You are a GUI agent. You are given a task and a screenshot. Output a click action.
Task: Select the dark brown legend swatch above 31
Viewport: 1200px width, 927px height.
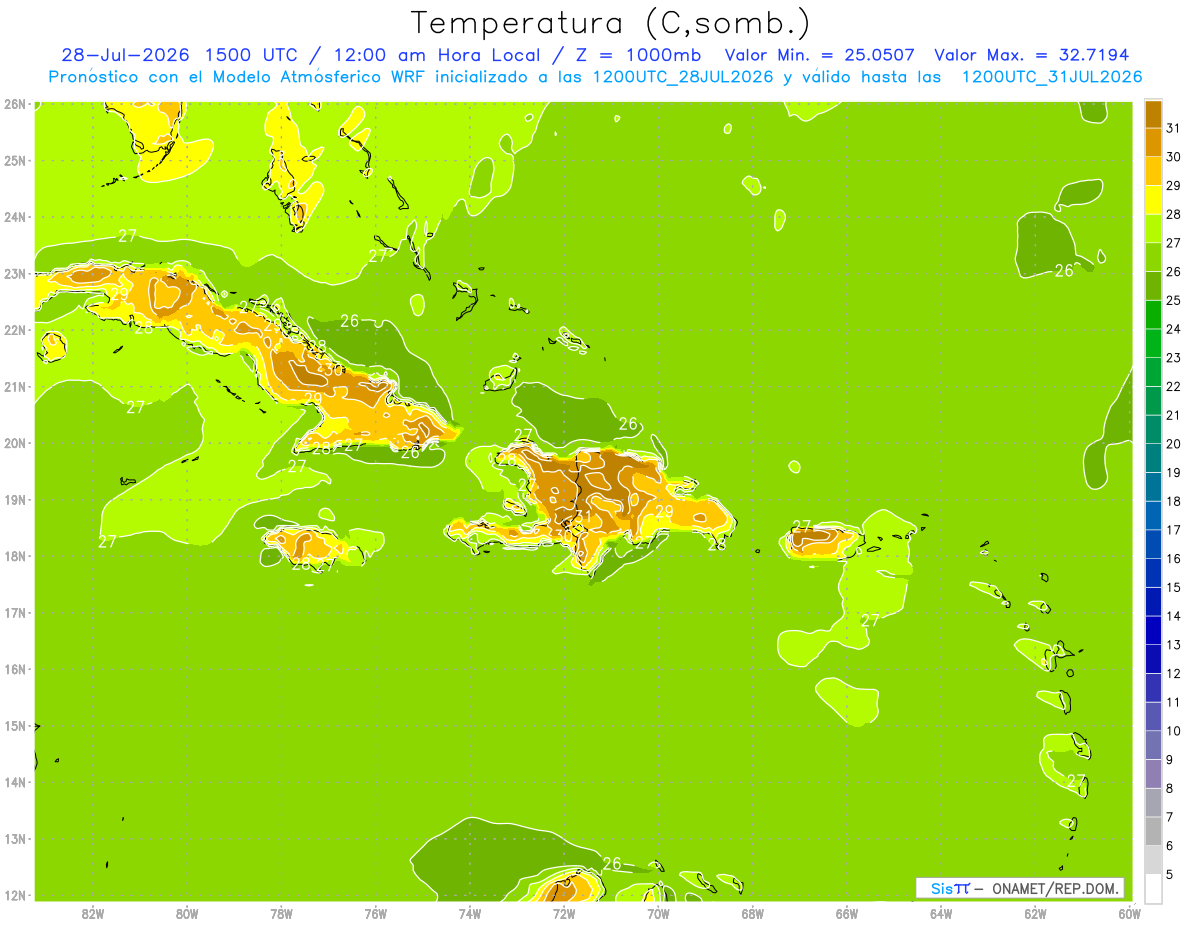1153,114
